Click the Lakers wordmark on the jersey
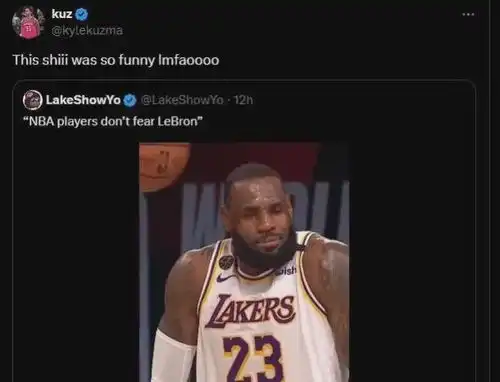 pyautogui.click(x=250, y=311)
